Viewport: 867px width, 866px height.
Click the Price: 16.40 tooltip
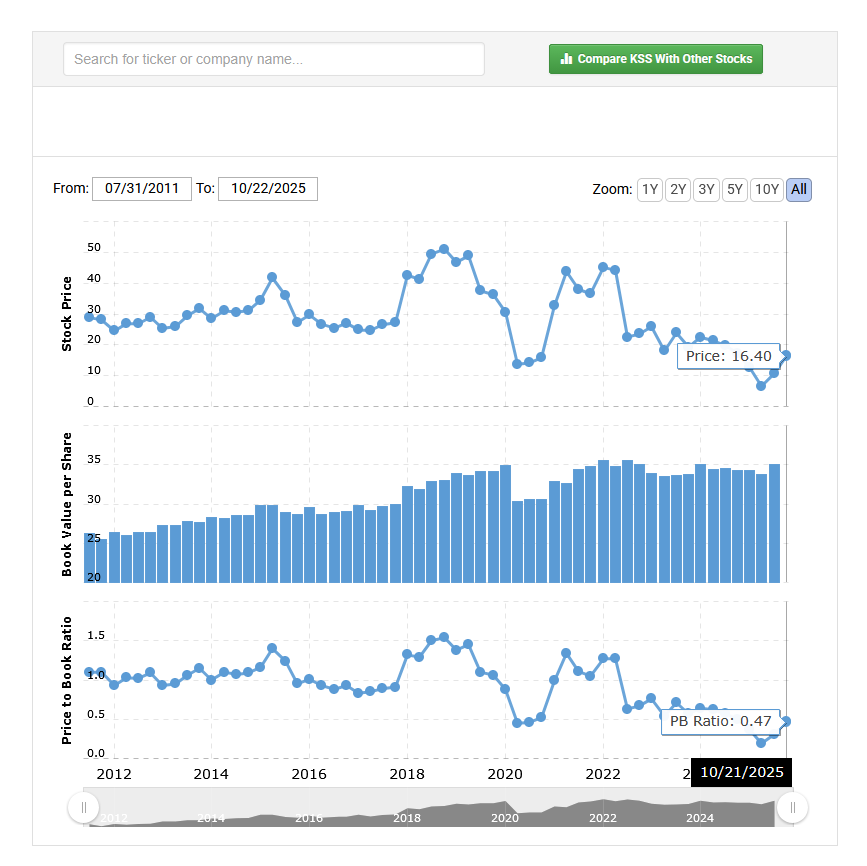click(728, 356)
